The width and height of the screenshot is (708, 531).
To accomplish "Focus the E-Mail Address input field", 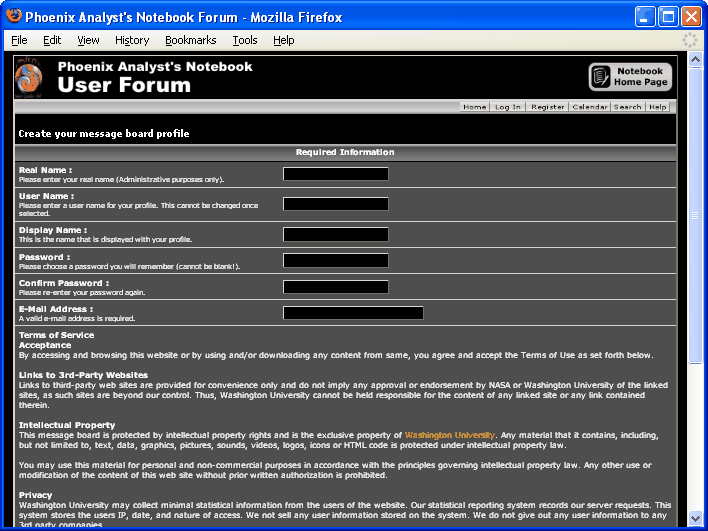I will coord(353,313).
